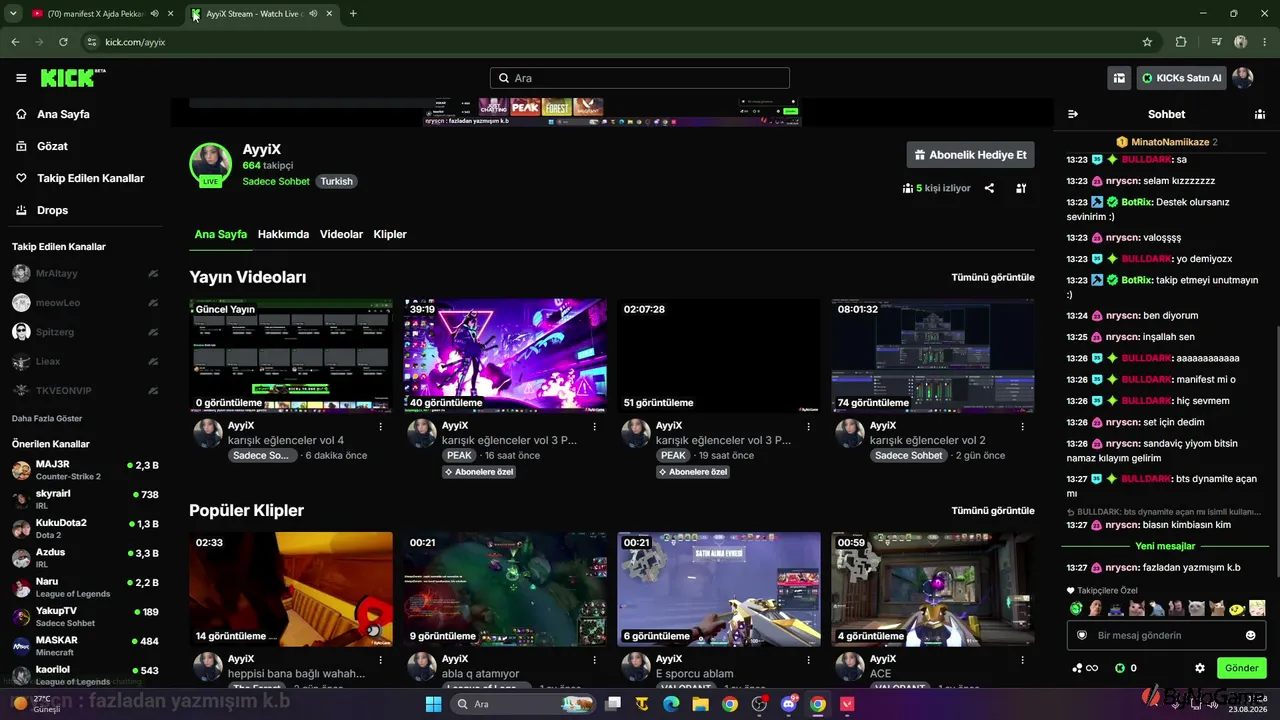The height and width of the screenshot is (720, 1280).
Task: Open the Windows Start menu
Action: (433, 704)
